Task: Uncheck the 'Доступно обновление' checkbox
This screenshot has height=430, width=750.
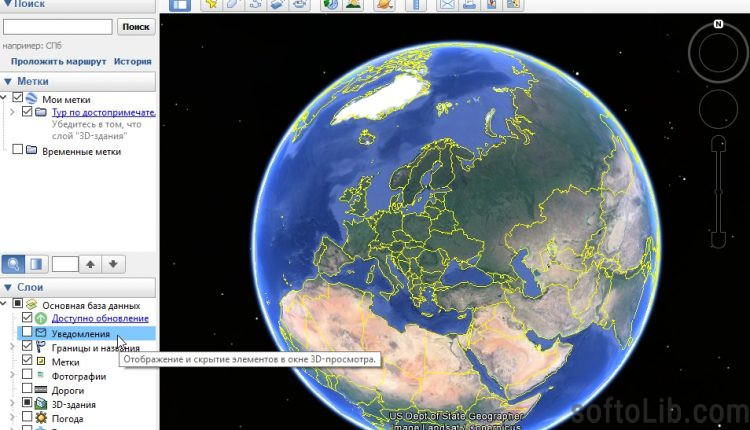Action: click(27, 317)
